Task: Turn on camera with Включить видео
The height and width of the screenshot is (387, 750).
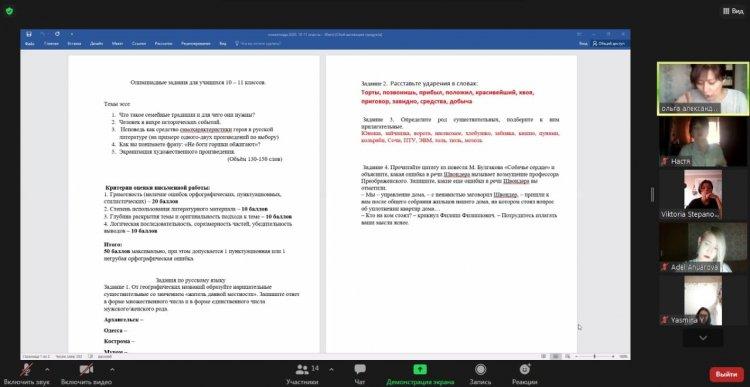Action: [86, 369]
